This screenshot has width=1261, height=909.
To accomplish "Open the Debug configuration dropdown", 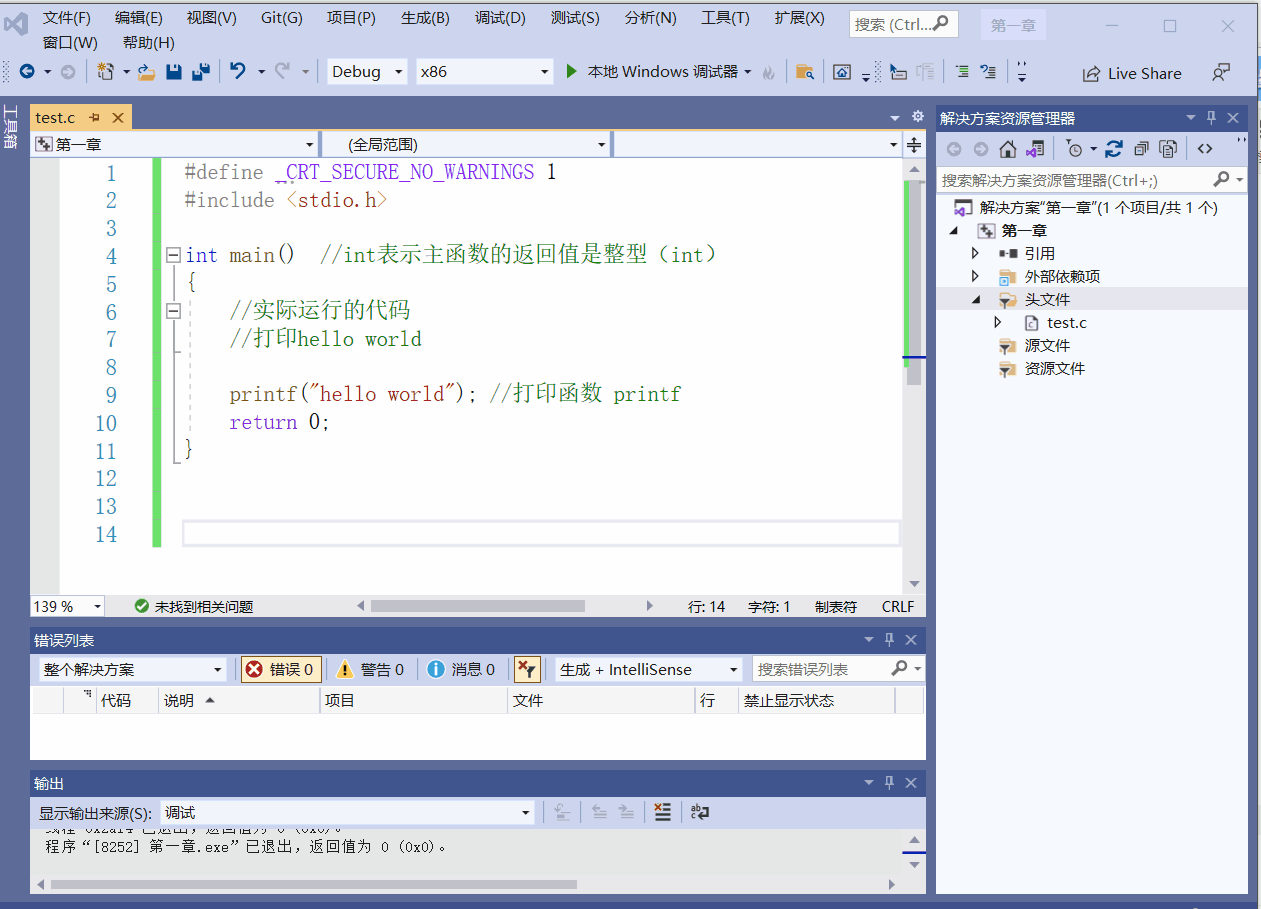I will pyautogui.click(x=368, y=71).
